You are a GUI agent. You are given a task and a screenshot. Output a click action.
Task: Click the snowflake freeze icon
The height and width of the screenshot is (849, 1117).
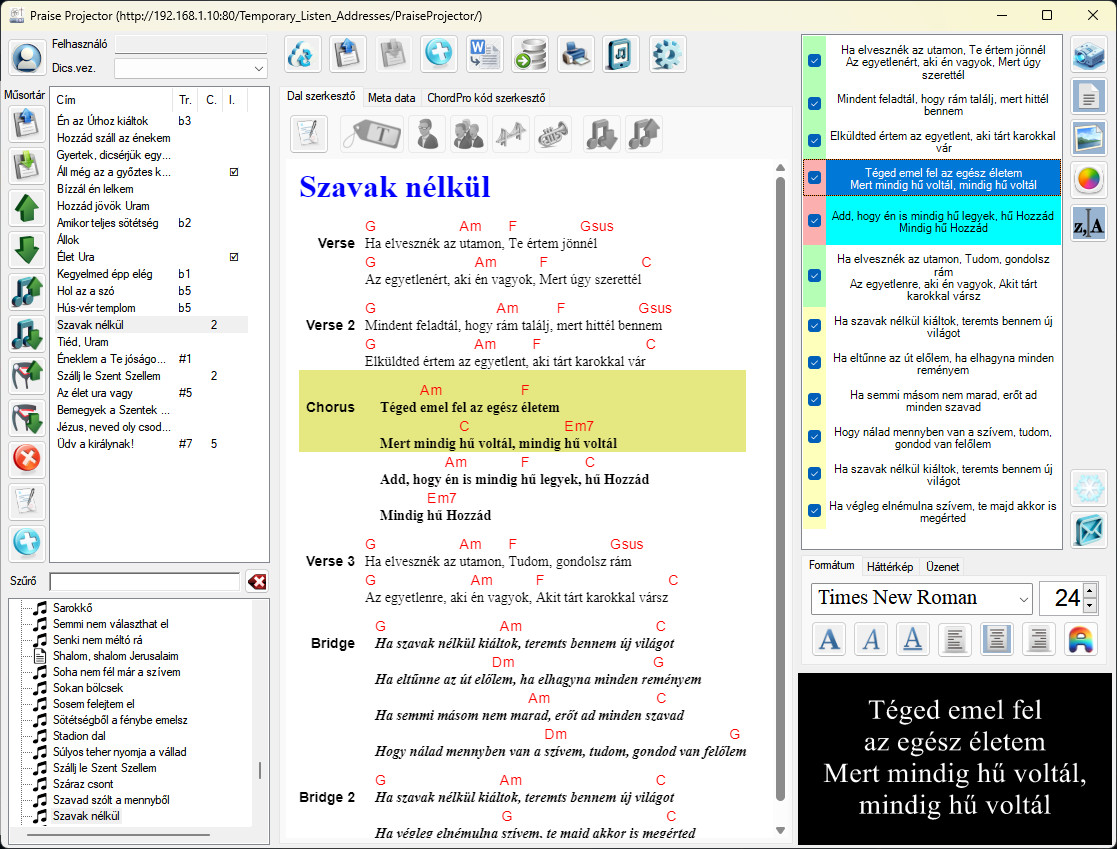(x=1088, y=487)
